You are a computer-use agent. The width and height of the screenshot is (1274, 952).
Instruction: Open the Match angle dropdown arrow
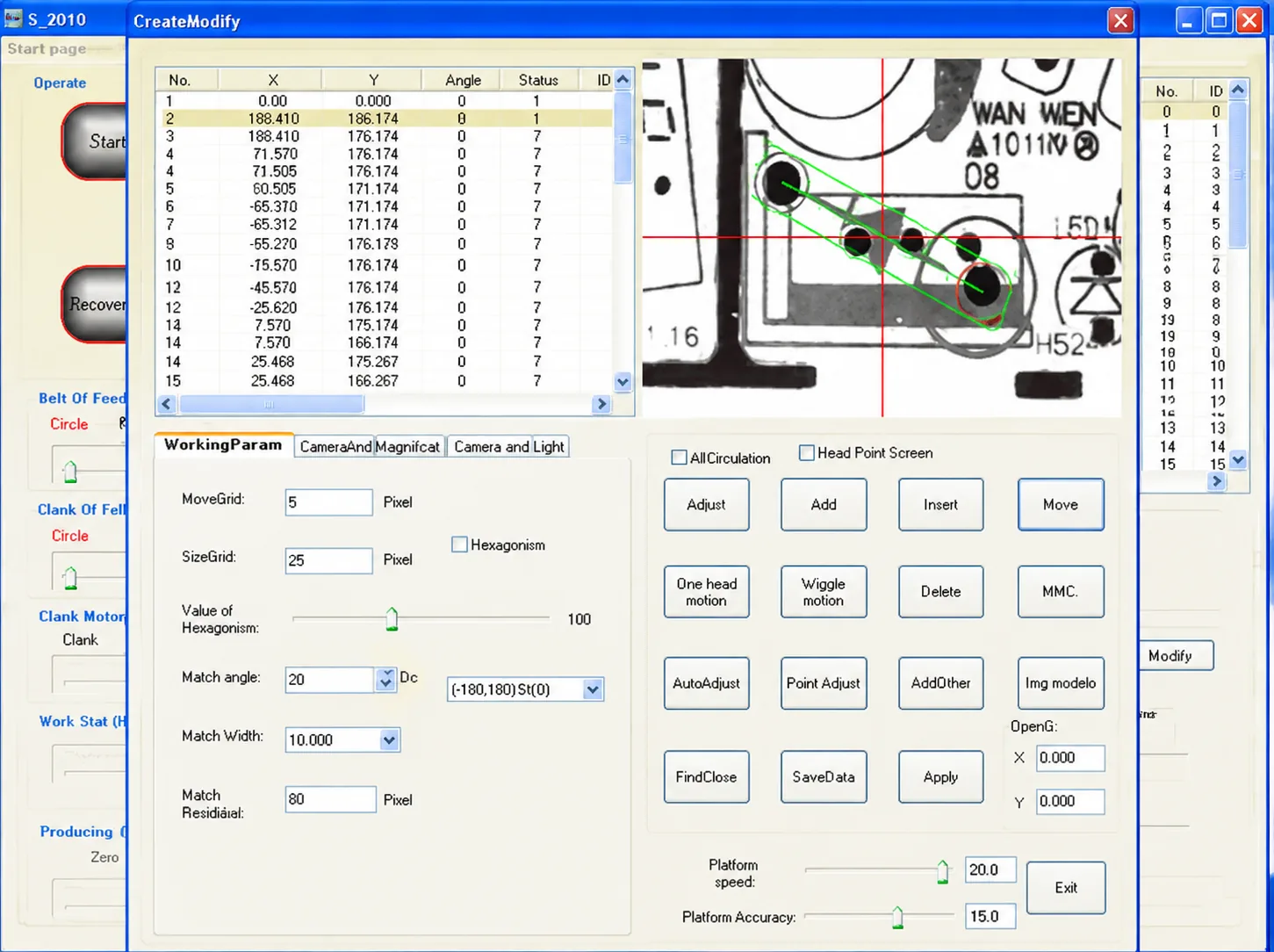pos(385,679)
